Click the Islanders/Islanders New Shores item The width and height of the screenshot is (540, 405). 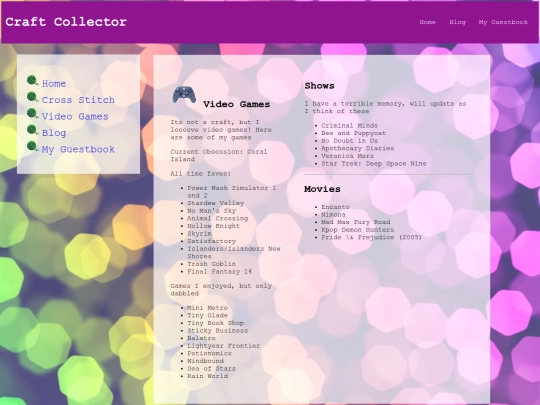point(234,252)
